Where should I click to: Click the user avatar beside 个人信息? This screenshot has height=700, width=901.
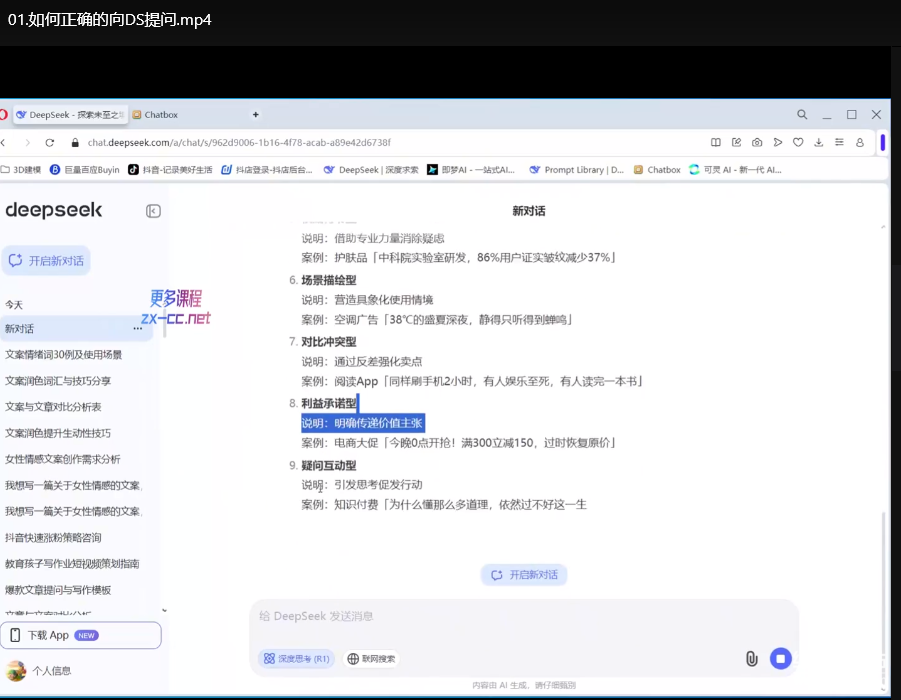click(16, 671)
